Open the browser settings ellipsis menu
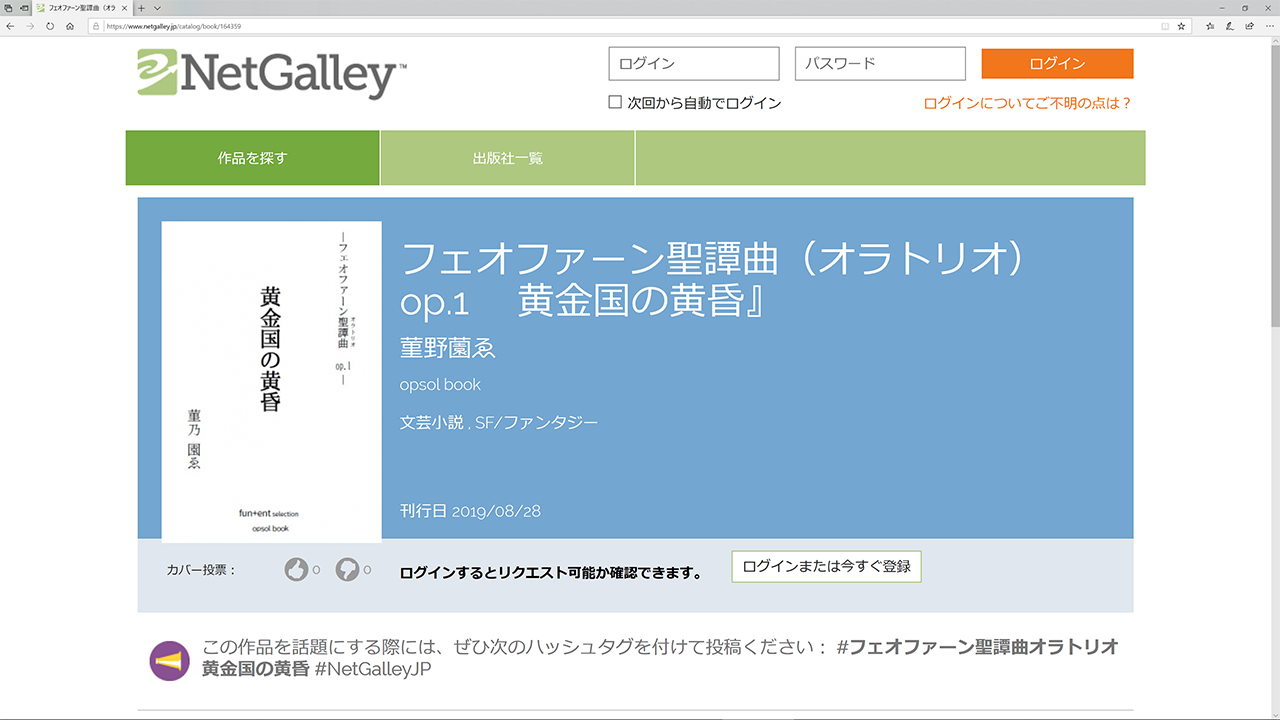Image resolution: width=1280 pixels, height=720 pixels. coord(1268,26)
